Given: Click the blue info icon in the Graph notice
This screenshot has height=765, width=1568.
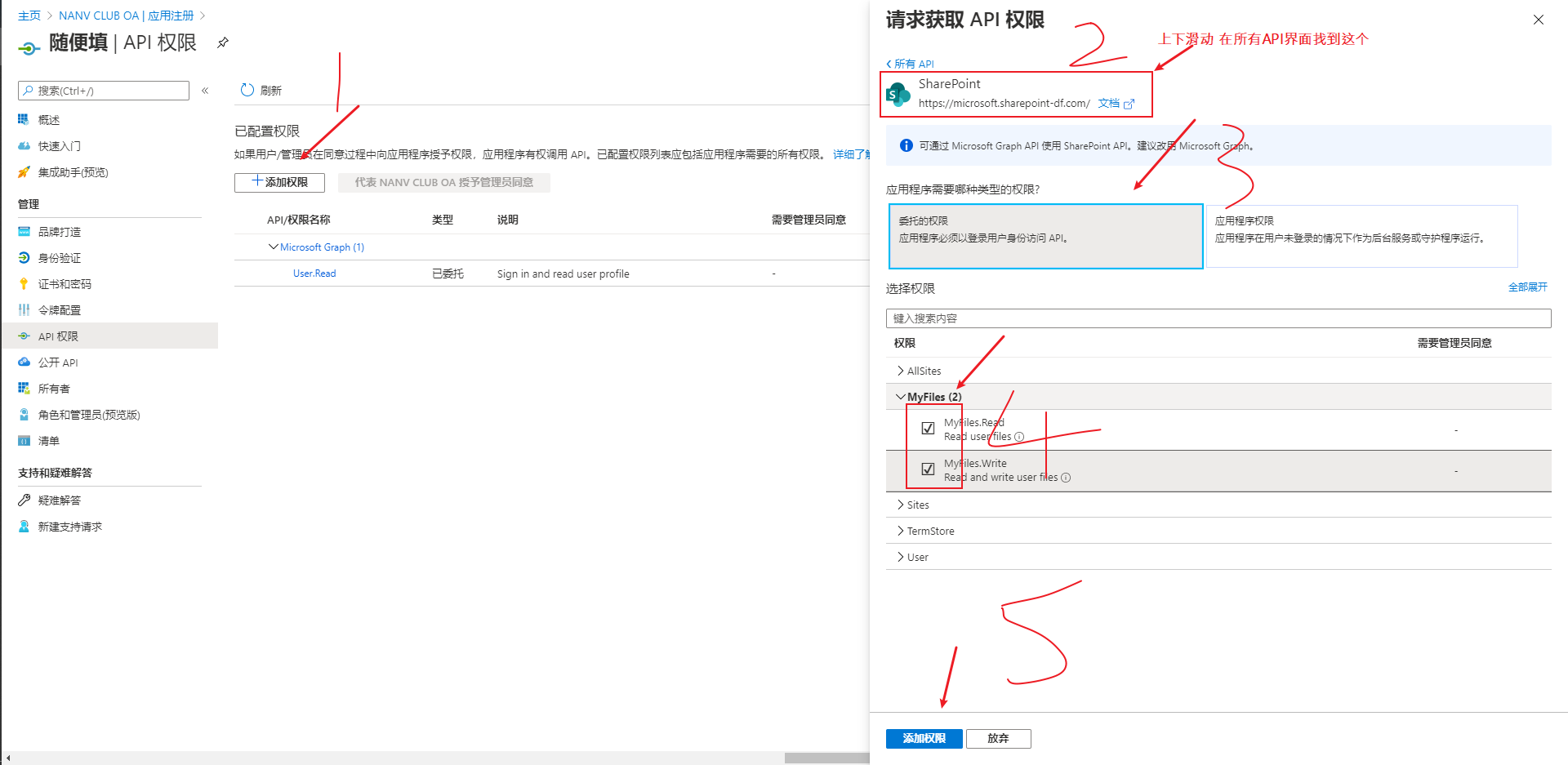Looking at the screenshot, I should tap(906, 145).
